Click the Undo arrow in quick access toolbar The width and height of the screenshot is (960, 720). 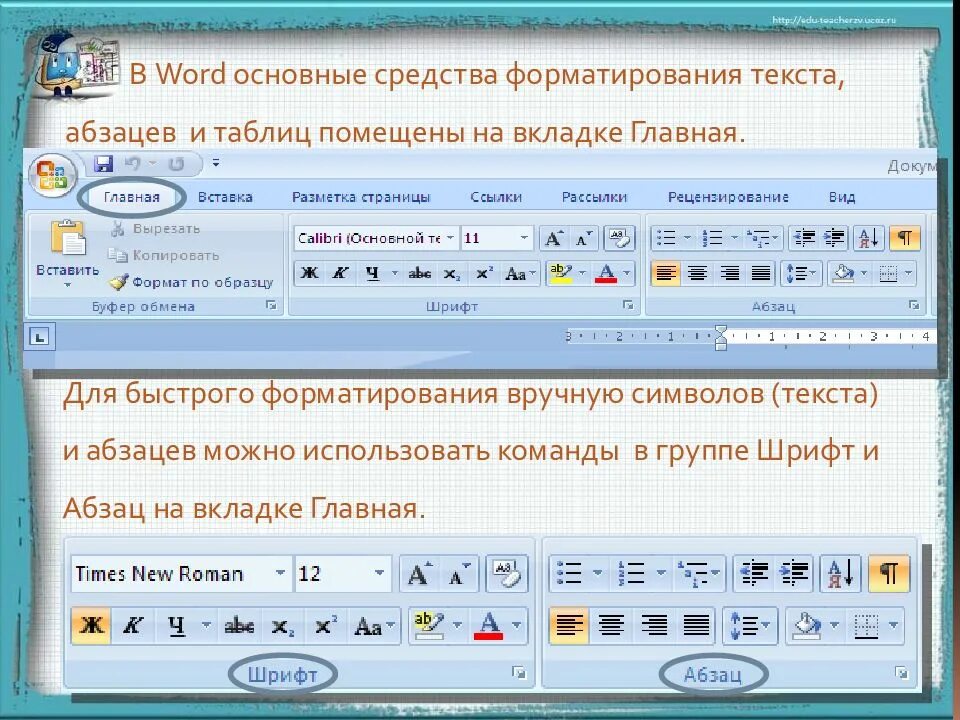pos(133,163)
